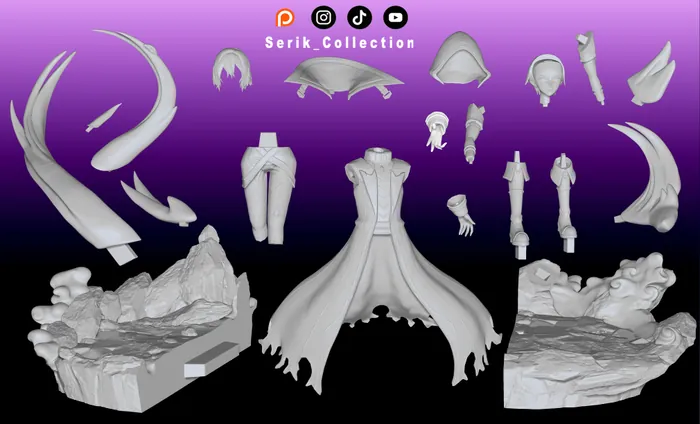700x424 pixels.
Task: Select the short hair piece model
Action: point(231,69)
